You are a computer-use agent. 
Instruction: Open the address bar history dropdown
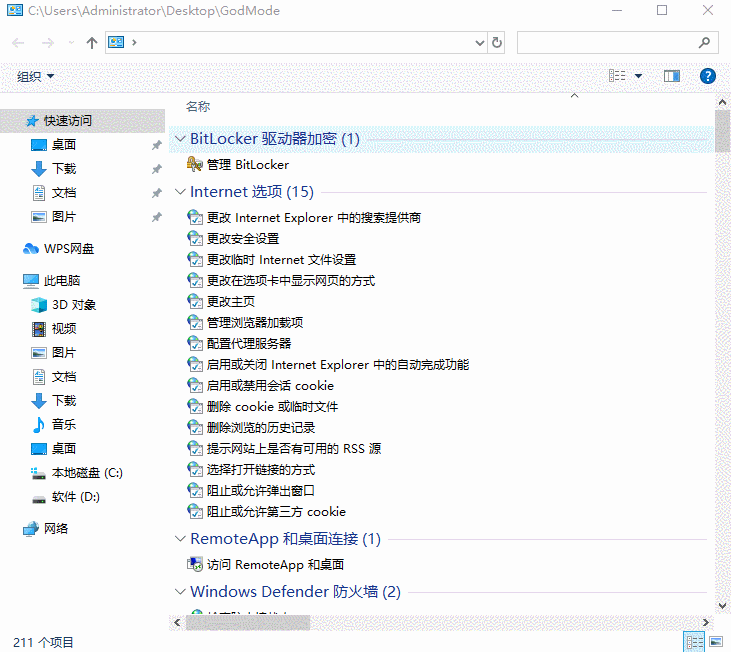pyautogui.click(x=480, y=43)
